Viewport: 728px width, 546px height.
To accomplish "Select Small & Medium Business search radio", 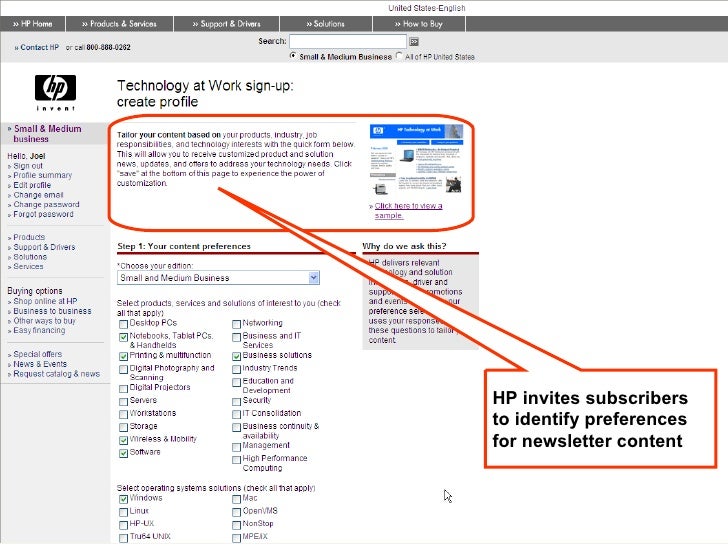I will 293,56.
